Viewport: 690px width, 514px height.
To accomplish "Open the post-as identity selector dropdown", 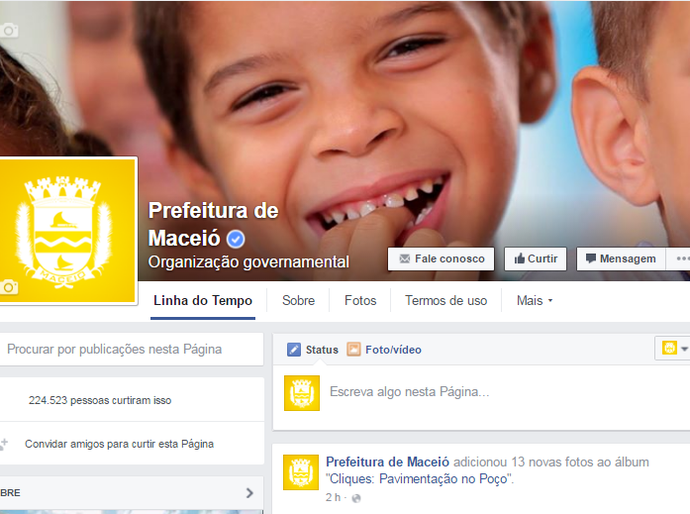I will pos(674,349).
